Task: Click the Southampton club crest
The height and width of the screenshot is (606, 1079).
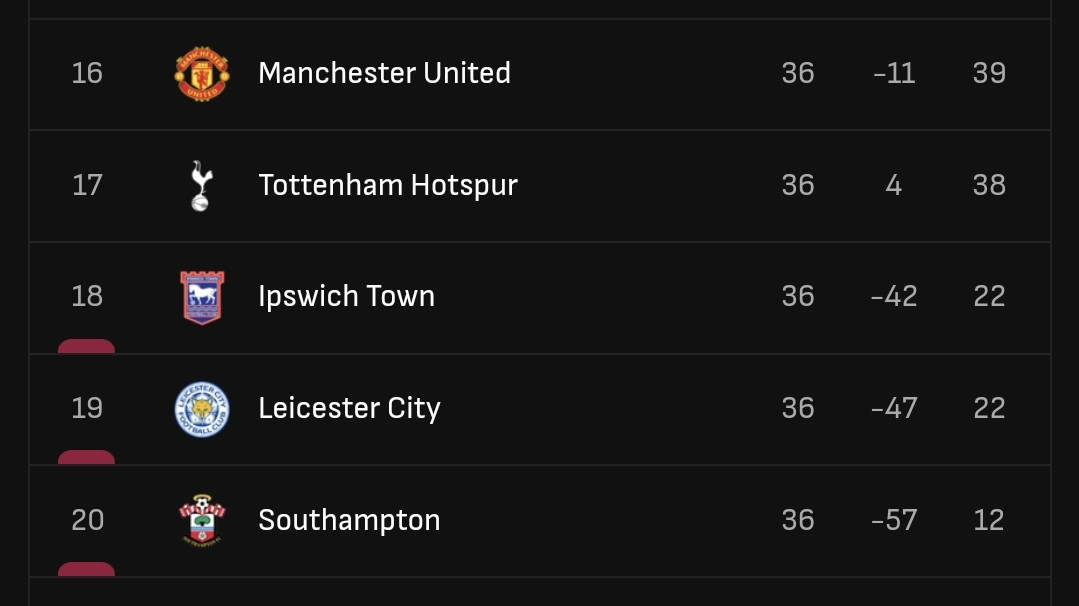Action: pos(201,520)
